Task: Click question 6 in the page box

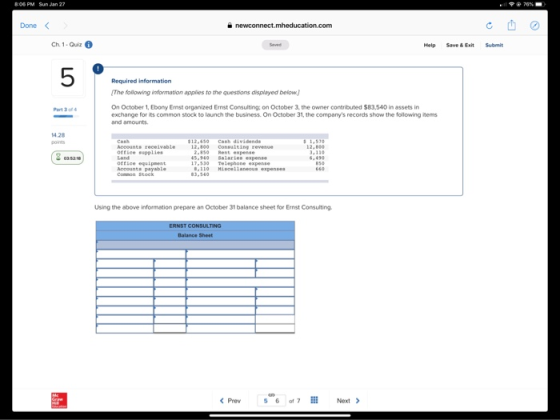Action: coord(277,401)
